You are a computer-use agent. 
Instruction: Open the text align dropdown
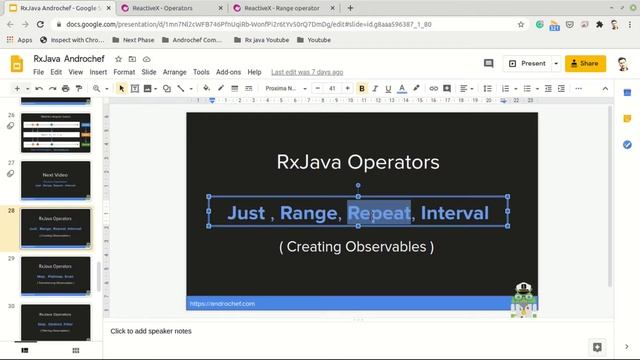tap(466, 89)
